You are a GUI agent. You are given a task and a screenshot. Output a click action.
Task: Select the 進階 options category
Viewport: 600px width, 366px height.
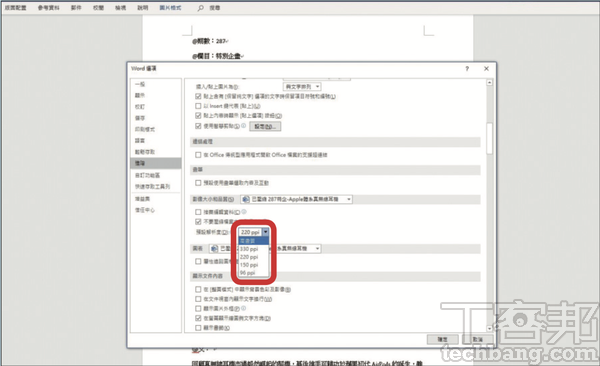pyautogui.click(x=155, y=163)
